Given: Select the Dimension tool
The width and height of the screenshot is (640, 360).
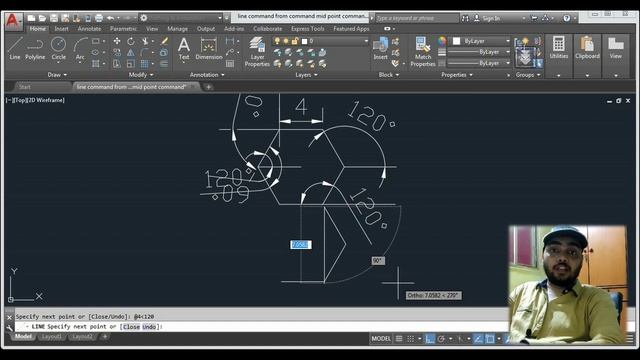Looking at the screenshot, I should coord(209,48).
